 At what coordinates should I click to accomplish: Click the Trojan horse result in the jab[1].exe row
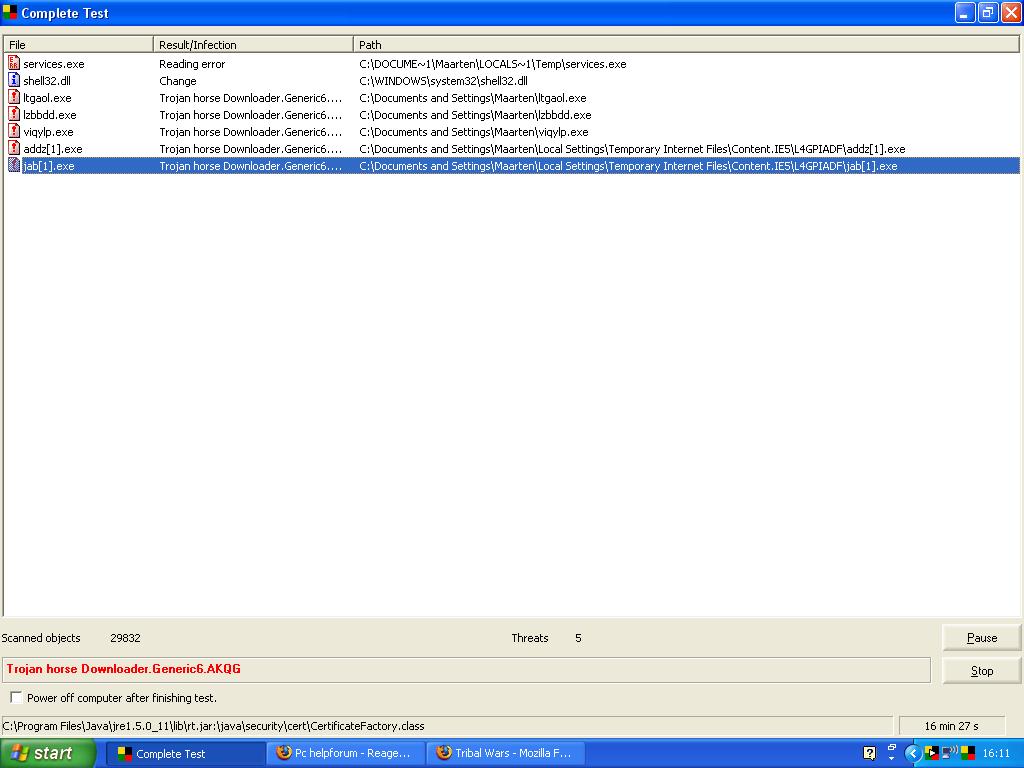(251, 166)
